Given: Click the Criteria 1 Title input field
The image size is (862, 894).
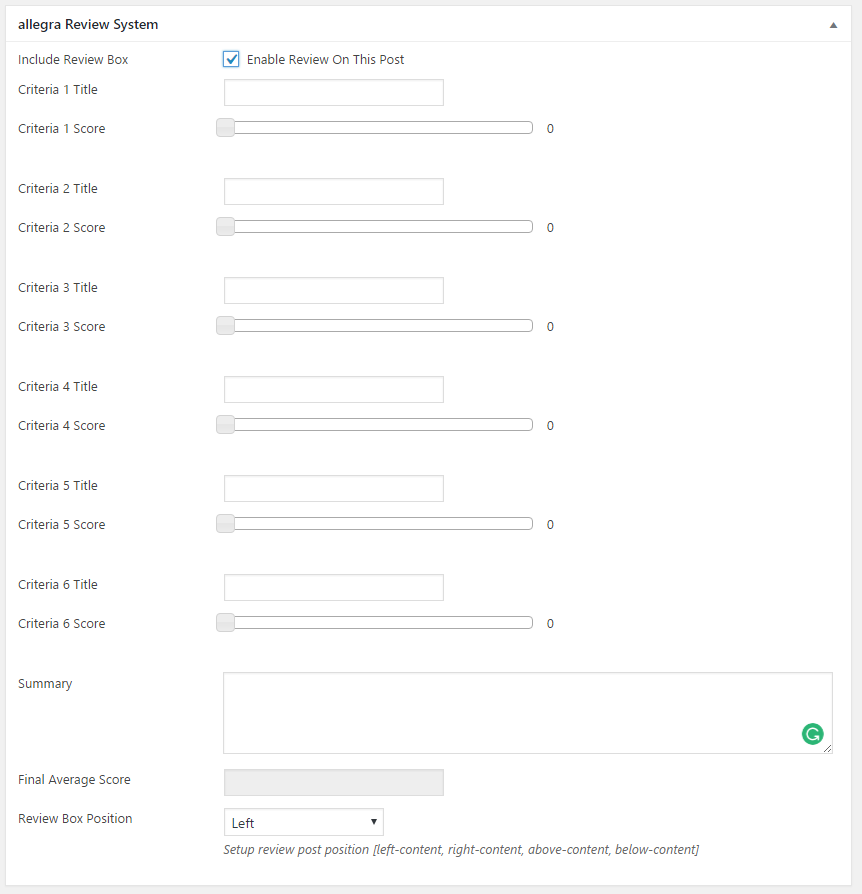Looking at the screenshot, I should point(333,93).
